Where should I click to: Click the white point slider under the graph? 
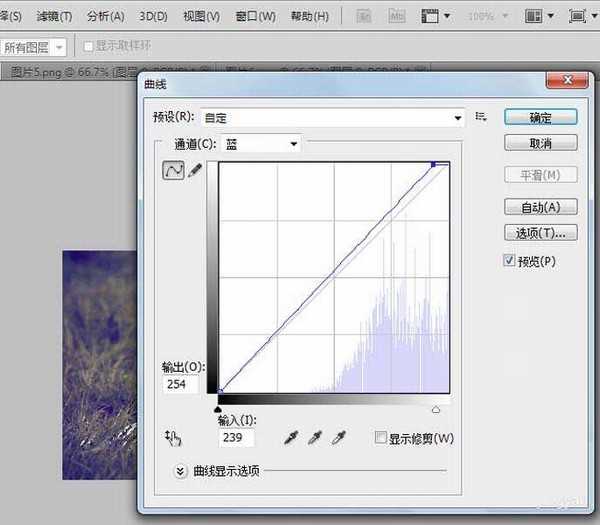point(436,409)
